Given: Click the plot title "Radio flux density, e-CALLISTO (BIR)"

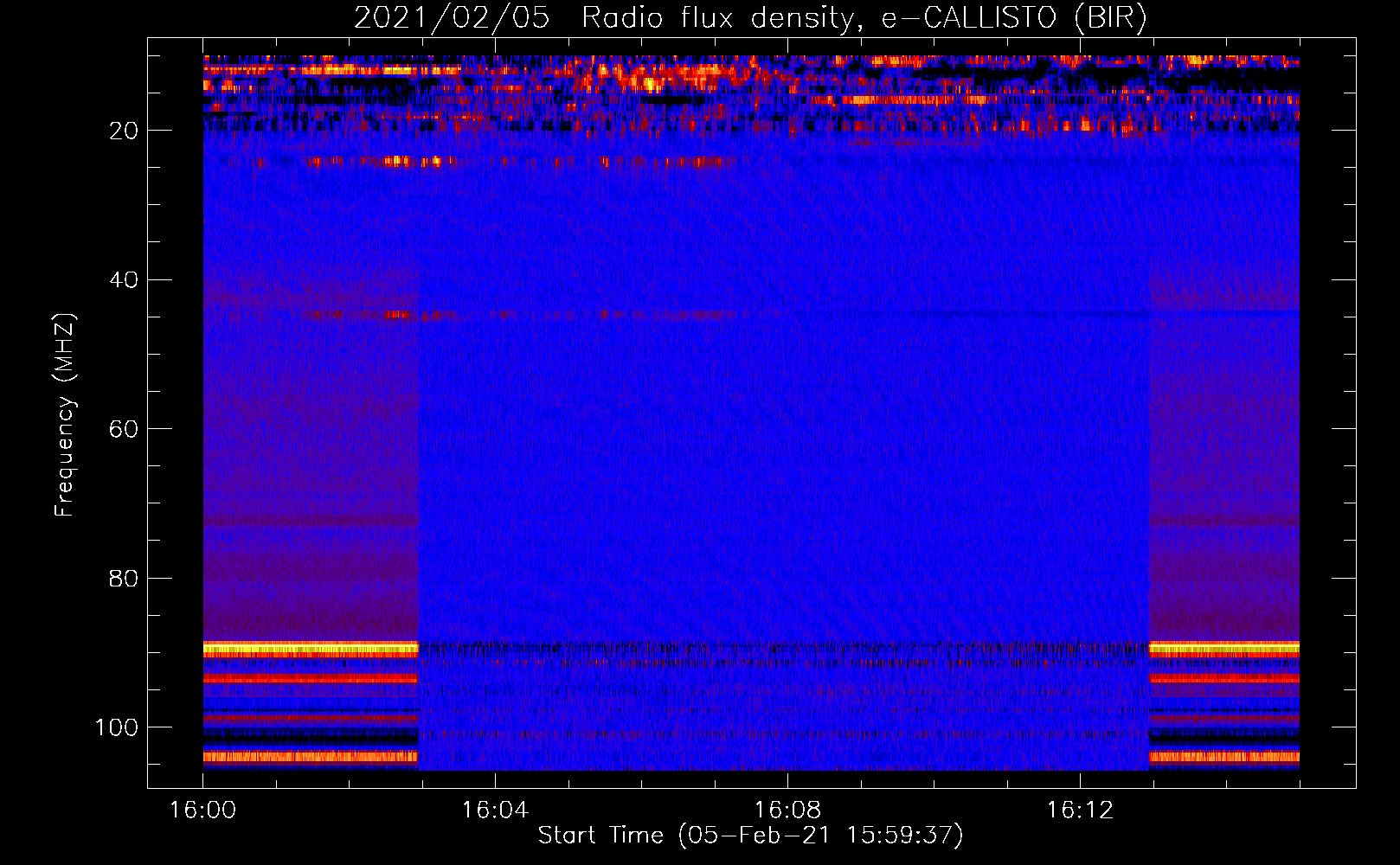Looking at the screenshot, I should 864,18.
